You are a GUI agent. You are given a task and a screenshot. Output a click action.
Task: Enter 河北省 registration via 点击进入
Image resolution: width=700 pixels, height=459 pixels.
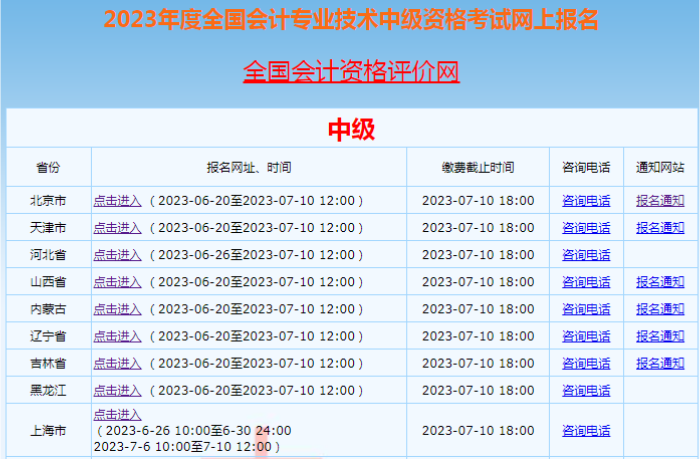pyautogui.click(x=117, y=255)
